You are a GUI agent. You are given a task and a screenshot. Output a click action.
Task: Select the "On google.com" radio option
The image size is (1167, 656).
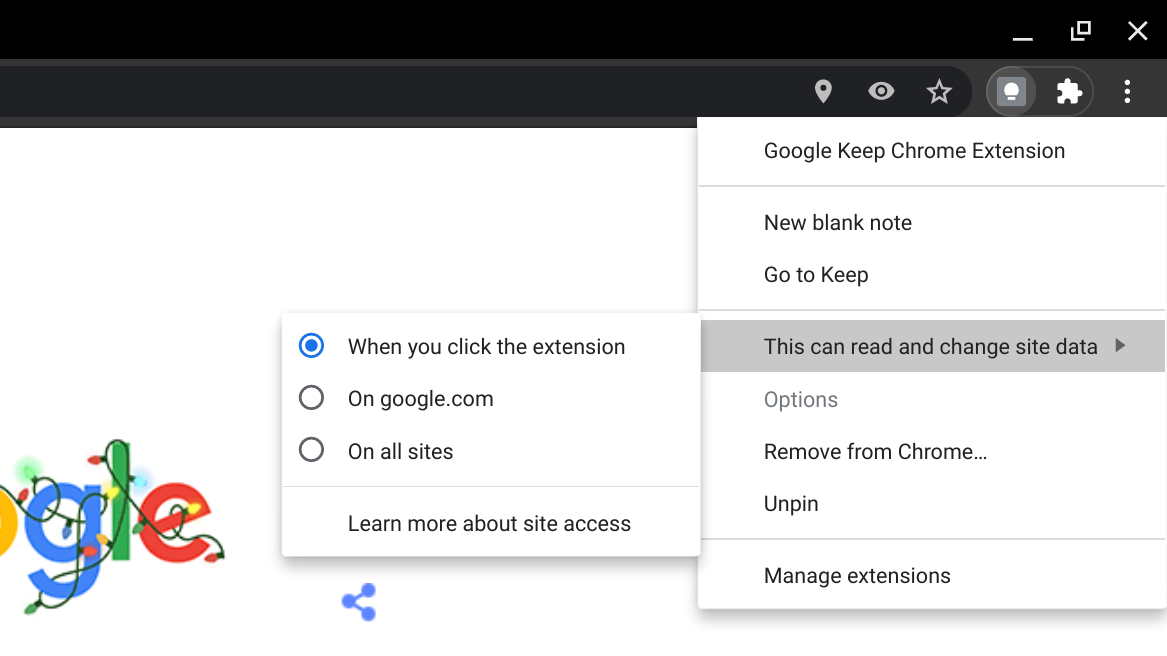pos(311,398)
